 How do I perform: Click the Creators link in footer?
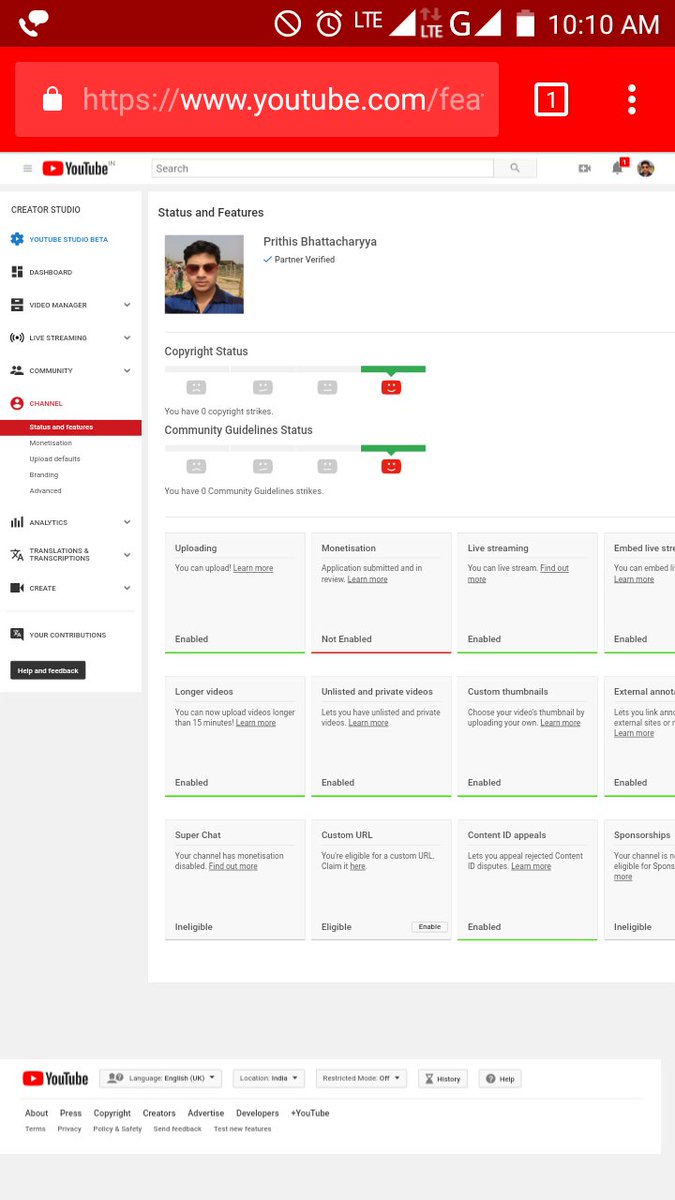159,1113
